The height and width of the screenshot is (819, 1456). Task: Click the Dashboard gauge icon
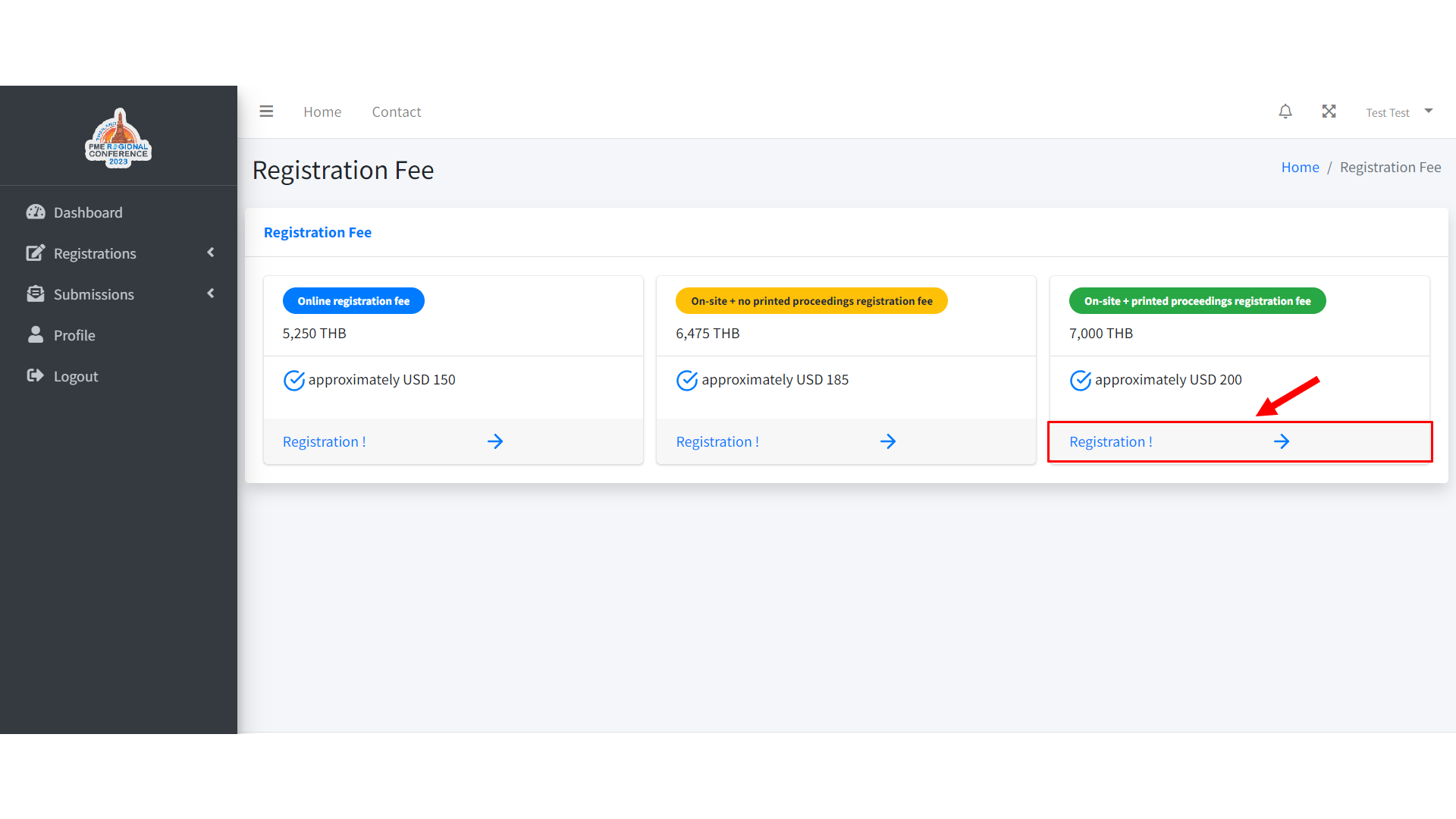coord(36,212)
